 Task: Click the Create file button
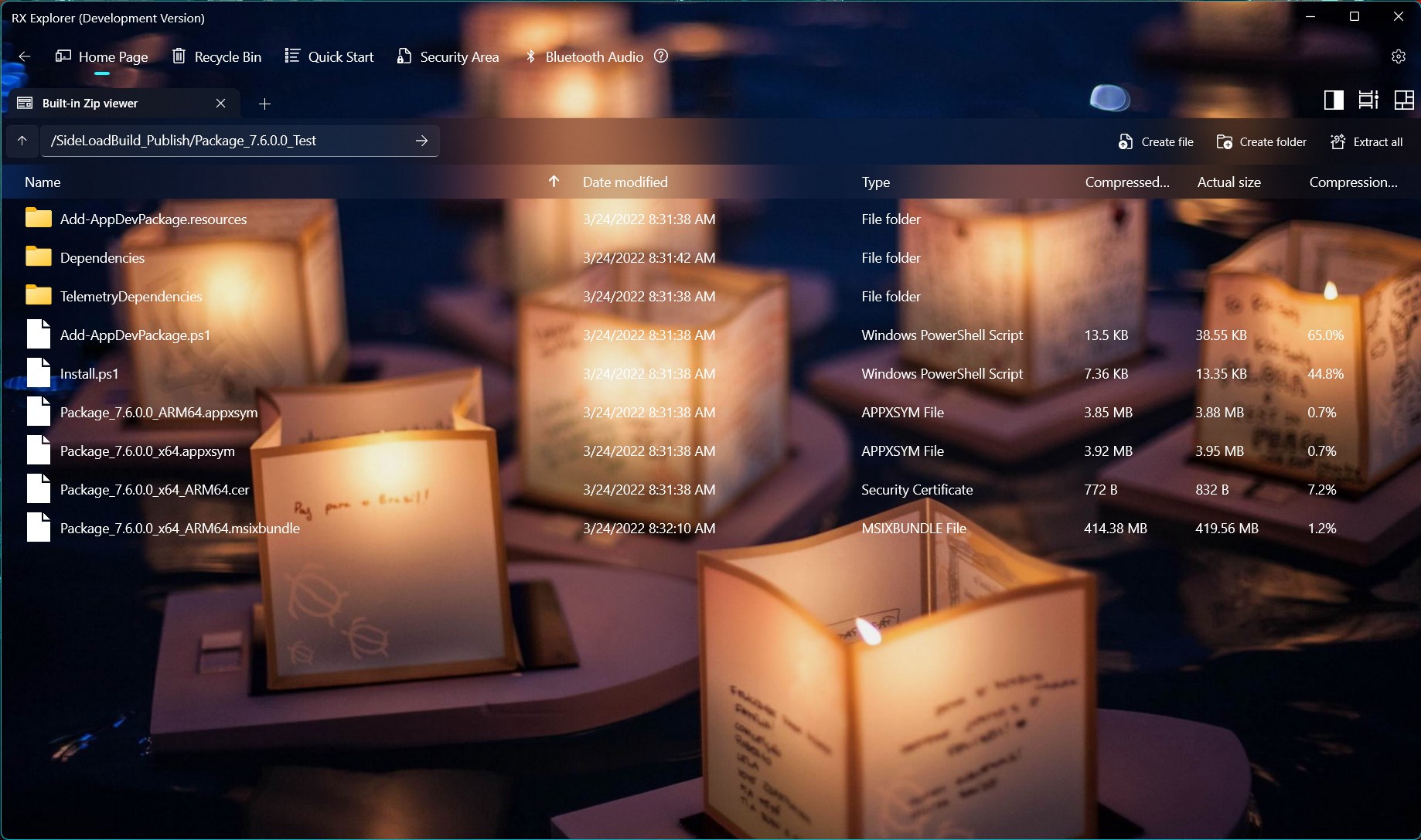[x=1156, y=142]
